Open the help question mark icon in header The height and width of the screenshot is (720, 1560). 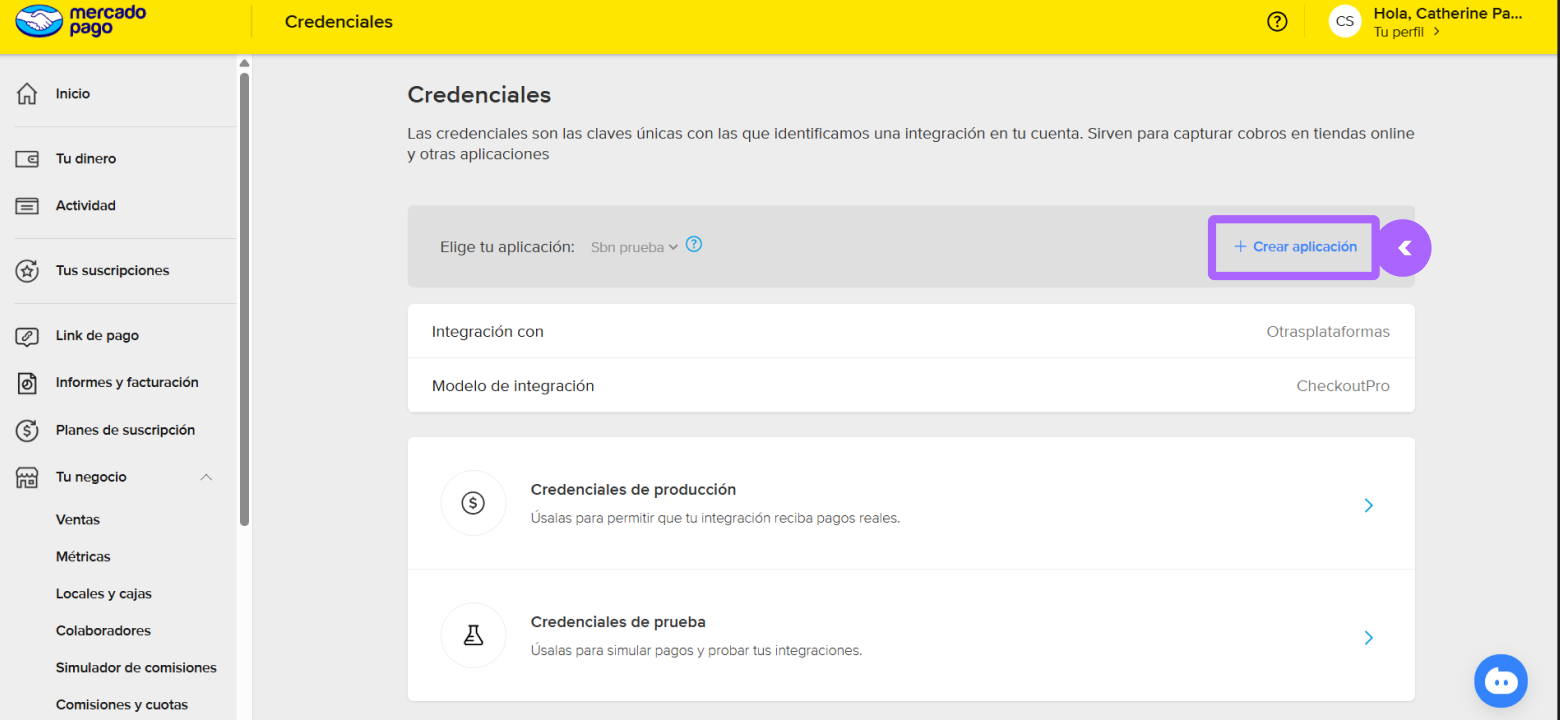click(1277, 21)
